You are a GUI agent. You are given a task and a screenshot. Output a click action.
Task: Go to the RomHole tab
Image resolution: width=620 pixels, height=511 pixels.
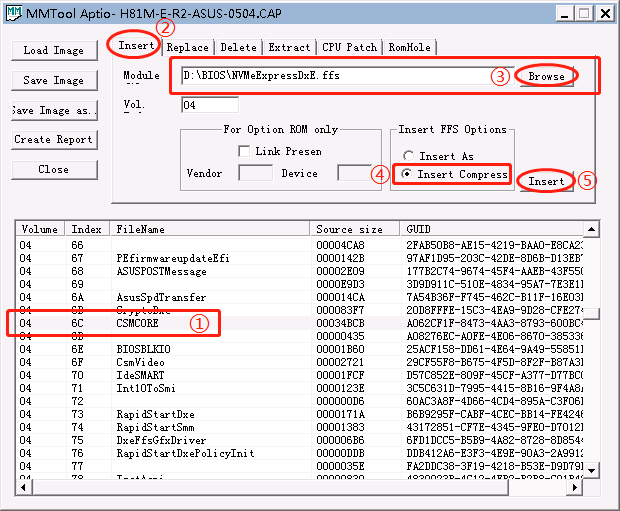410,47
